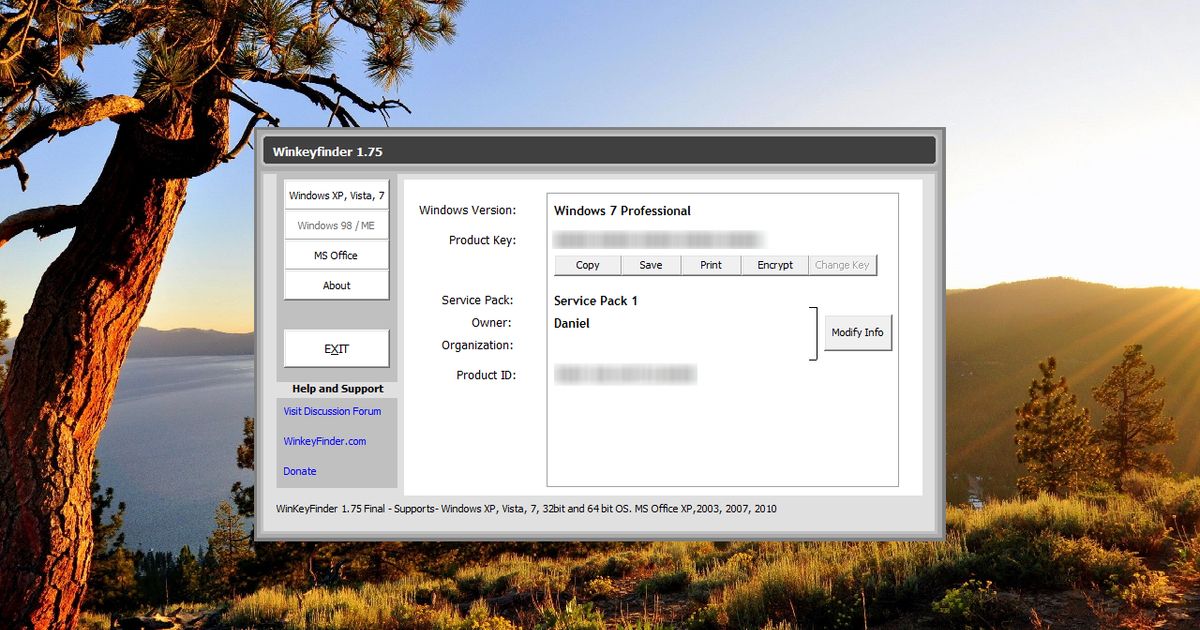Visit Discussion Forum link
Image resolution: width=1200 pixels, height=630 pixels.
332,411
